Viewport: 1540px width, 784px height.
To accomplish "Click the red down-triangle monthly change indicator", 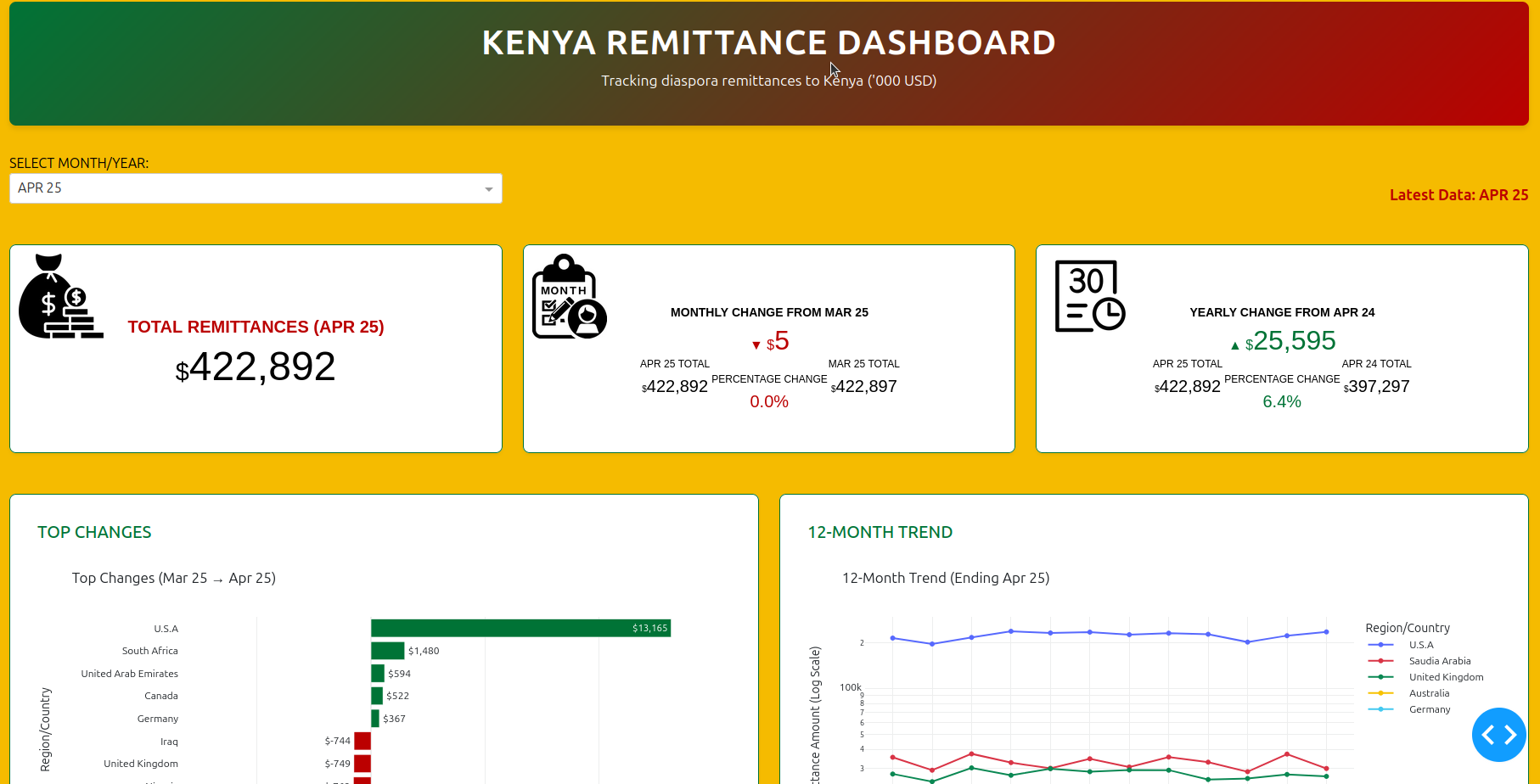I will tap(756, 345).
